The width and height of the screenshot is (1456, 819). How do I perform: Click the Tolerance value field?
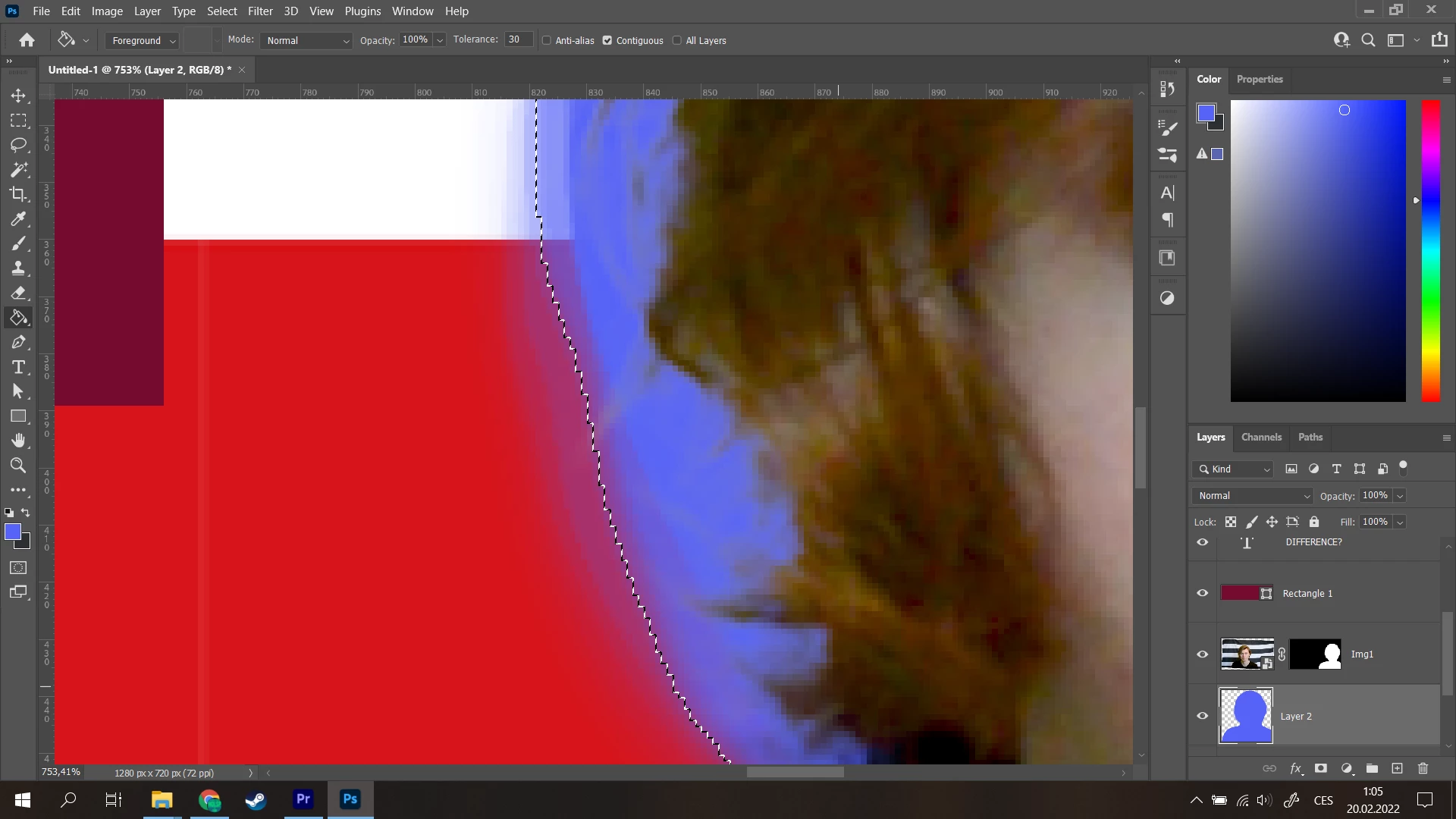tap(518, 39)
